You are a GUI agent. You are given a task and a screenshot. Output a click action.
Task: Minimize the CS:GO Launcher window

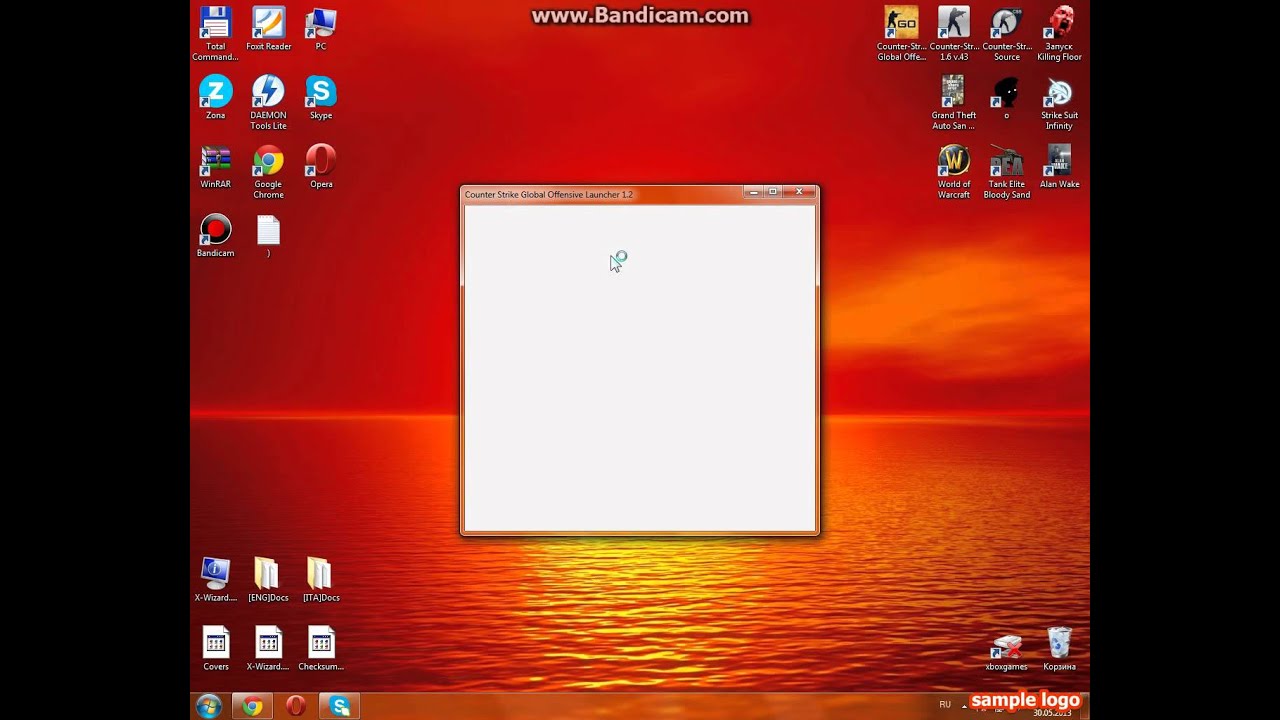click(x=753, y=192)
